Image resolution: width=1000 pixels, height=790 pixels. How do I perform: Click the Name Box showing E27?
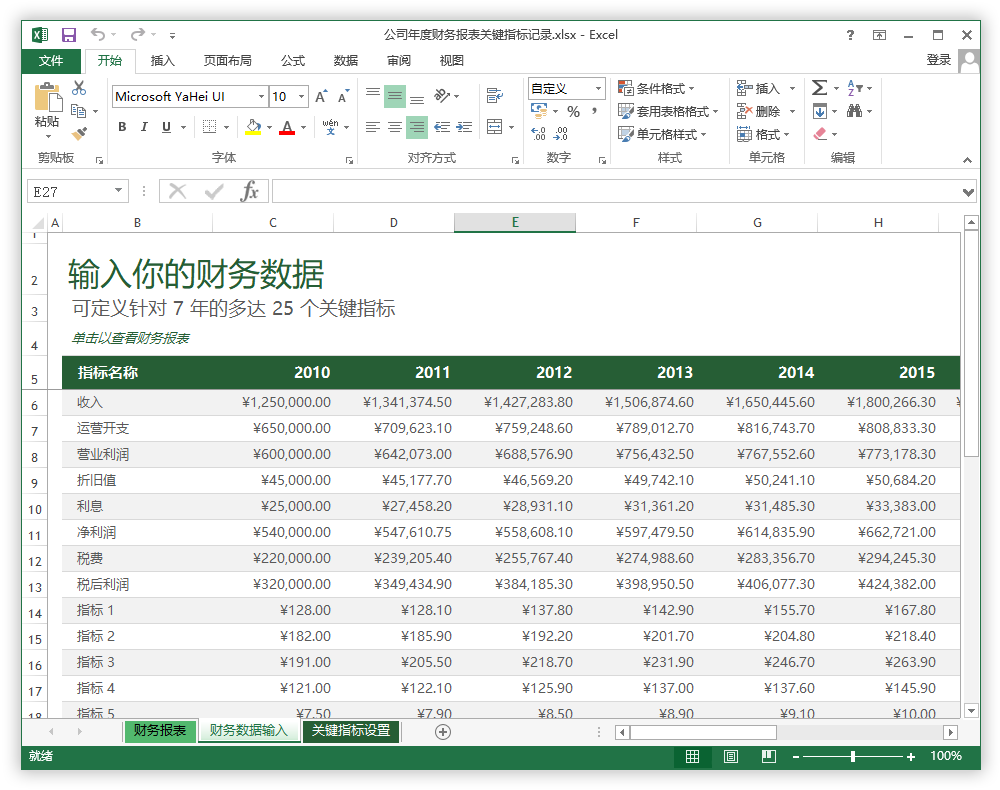(71, 191)
